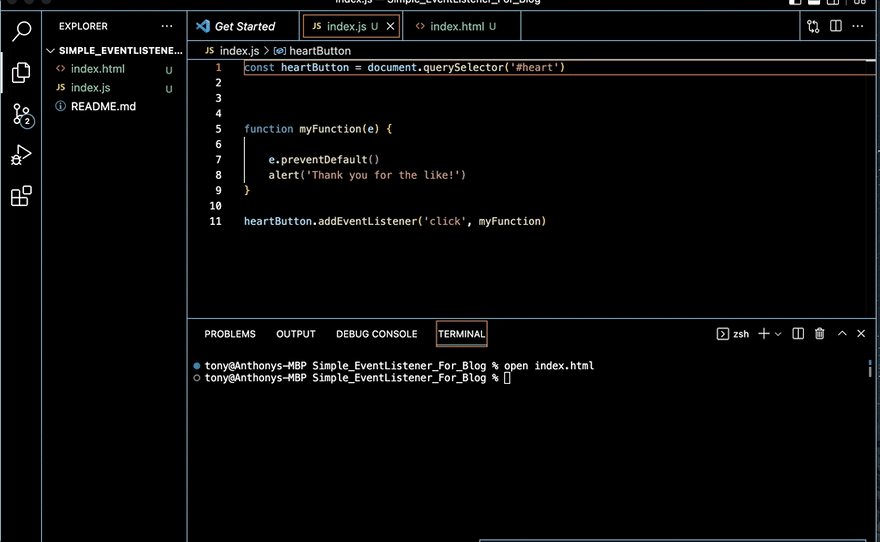Open README.md in the Explorer tree
The height and width of the screenshot is (542, 880).
point(103,106)
